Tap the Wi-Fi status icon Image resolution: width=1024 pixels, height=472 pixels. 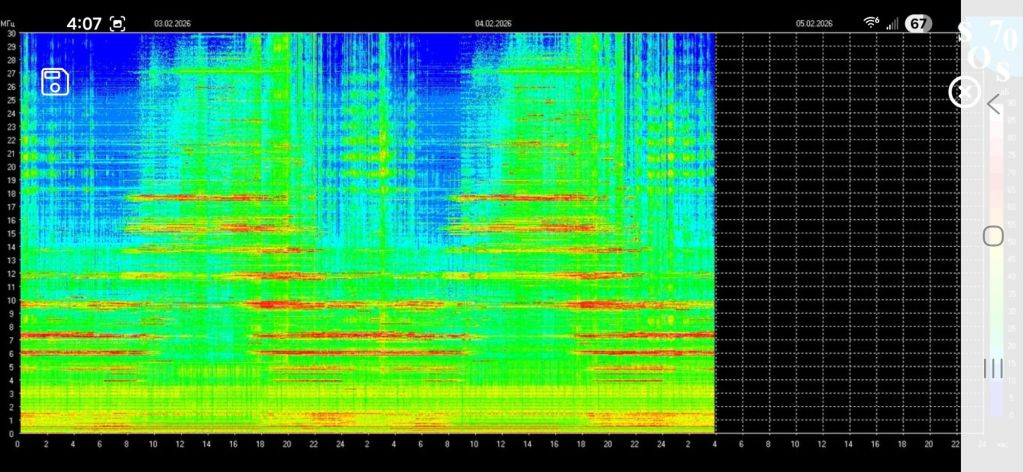[871, 23]
